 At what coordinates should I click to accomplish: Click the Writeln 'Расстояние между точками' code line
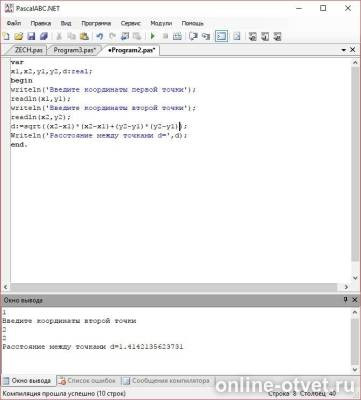point(99,136)
